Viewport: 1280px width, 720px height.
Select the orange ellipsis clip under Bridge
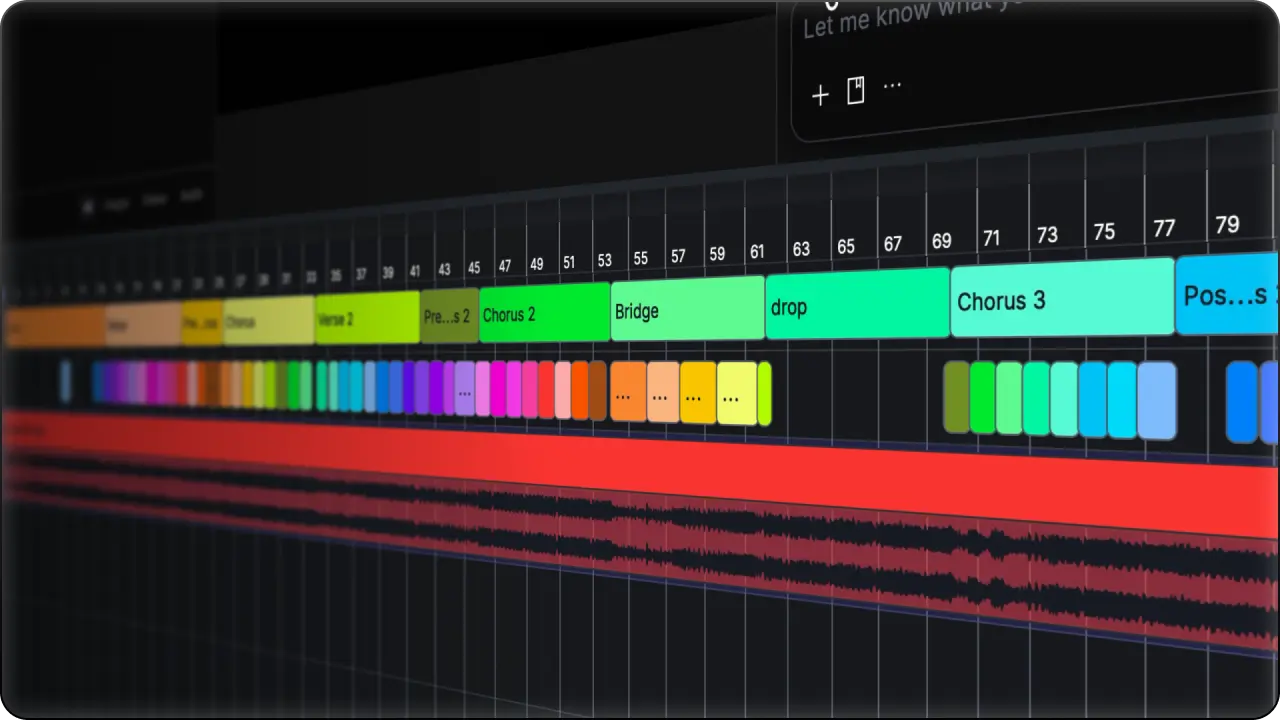[628, 392]
